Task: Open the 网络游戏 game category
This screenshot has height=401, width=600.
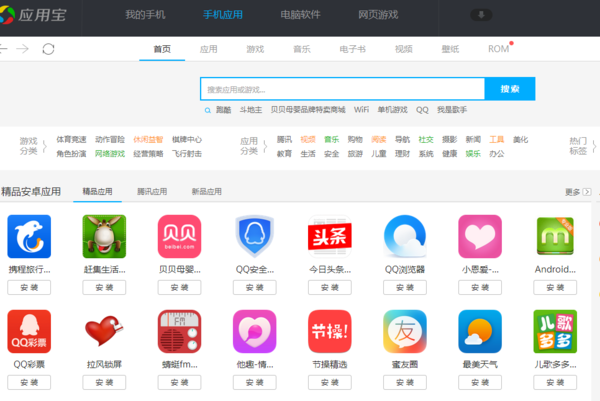Action: [x=110, y=154]
